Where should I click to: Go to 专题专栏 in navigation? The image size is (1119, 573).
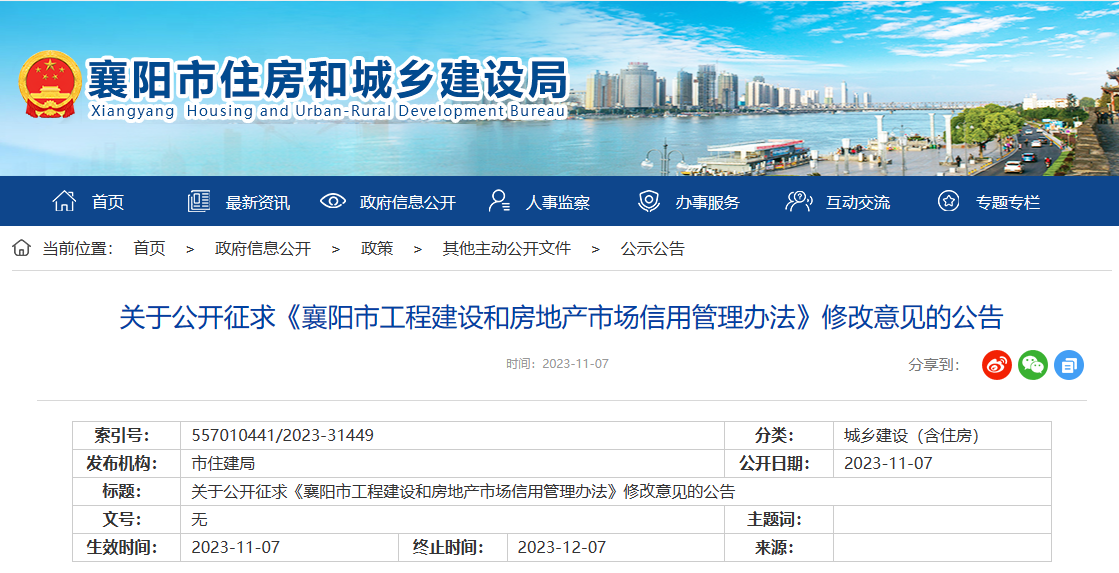1007,202
